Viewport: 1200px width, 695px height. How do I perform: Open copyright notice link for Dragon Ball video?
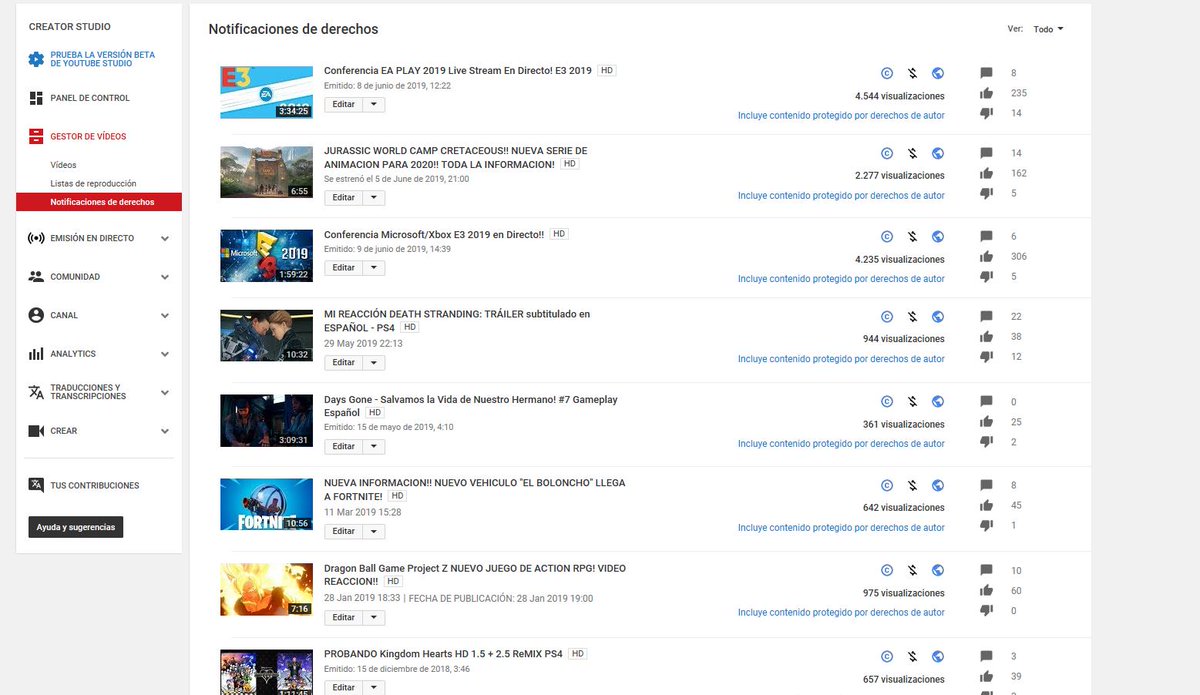coord(841,613)
